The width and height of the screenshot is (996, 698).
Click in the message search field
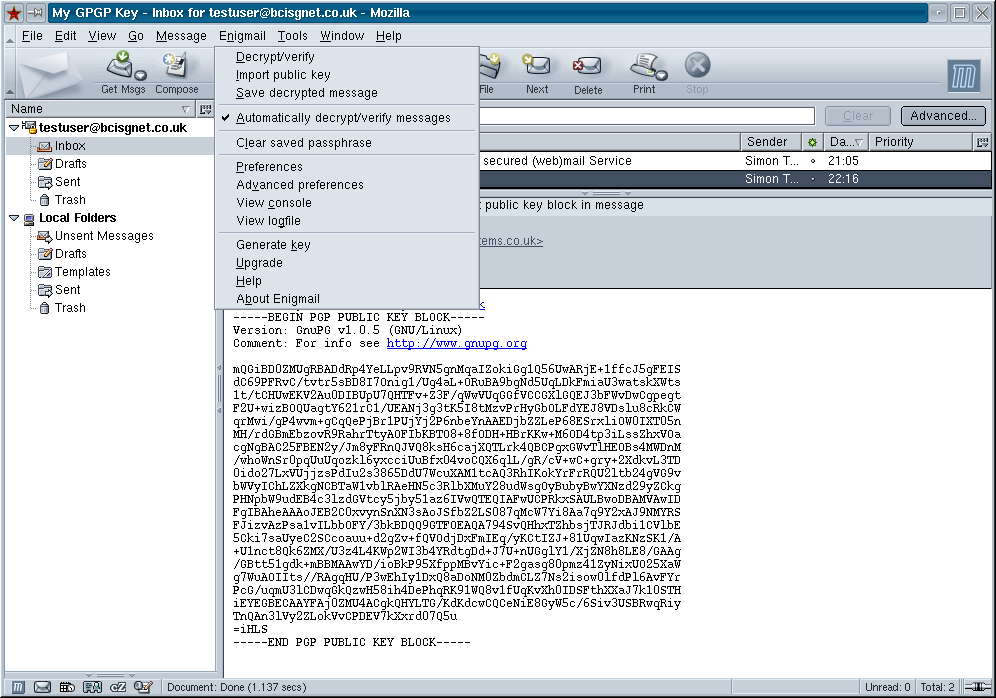click(647, 116)
